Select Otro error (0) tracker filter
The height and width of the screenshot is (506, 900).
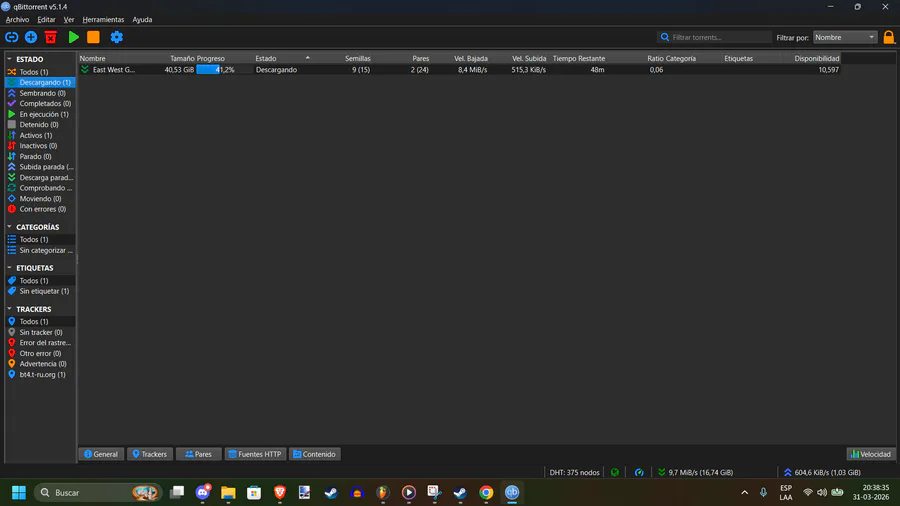point(40,353)
